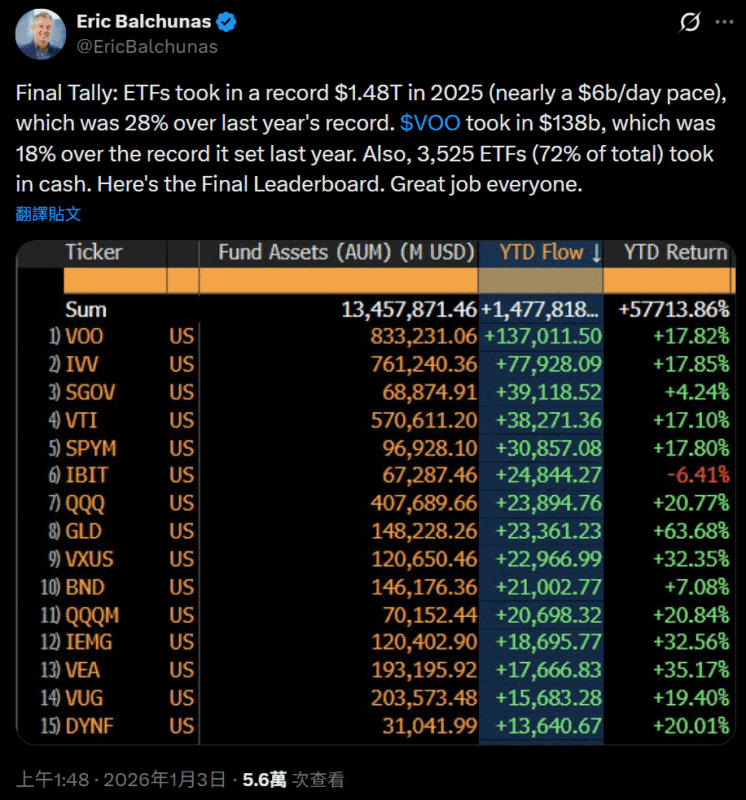Open the more options menu on the post
The width and height of the screenshot is (746, 800).
point(723,21)
